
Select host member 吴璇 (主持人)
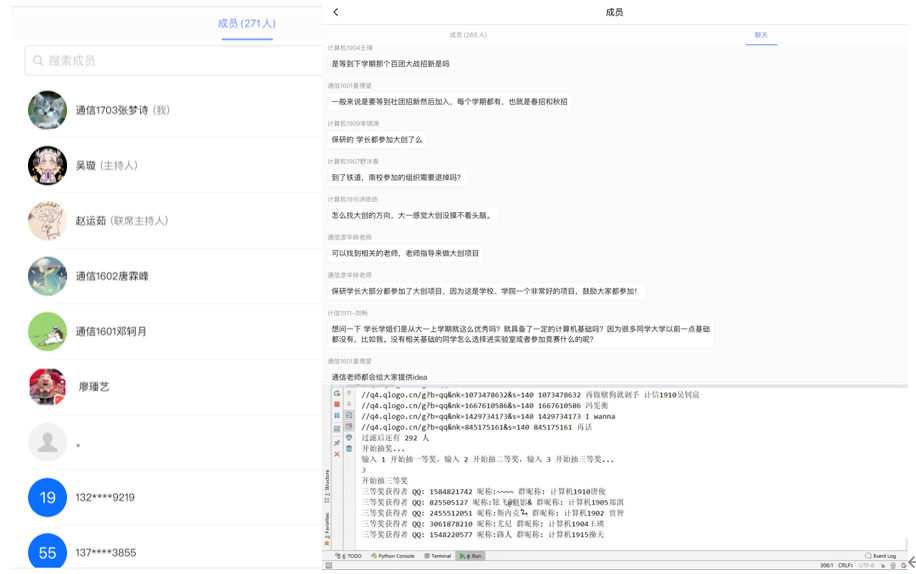pyautogui.click(x=107, y=166)
